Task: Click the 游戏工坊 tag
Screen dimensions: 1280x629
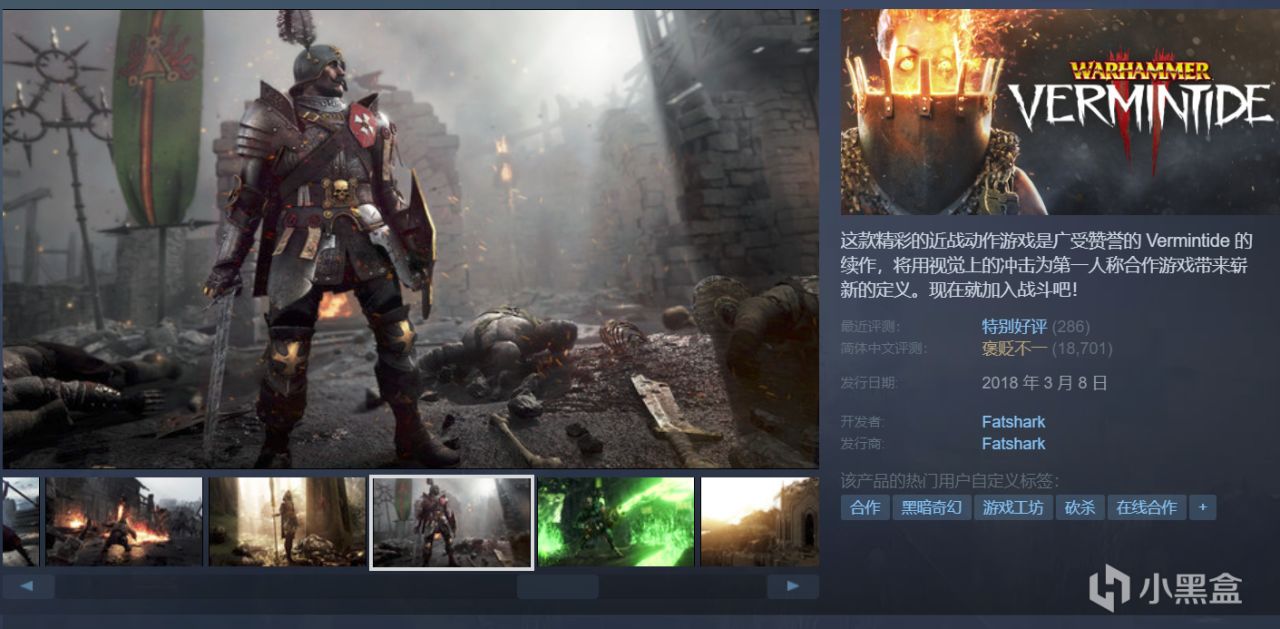Action: click(x=1013, y=508)
